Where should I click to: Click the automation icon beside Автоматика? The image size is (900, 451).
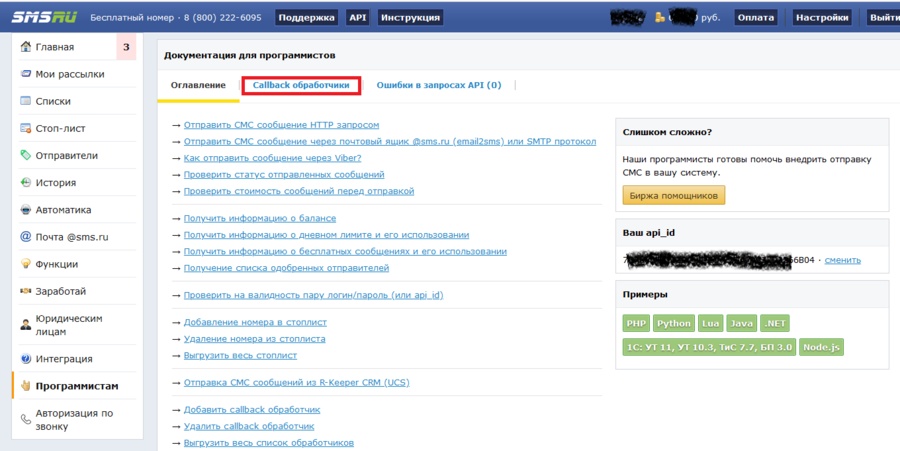pos(25,210)
